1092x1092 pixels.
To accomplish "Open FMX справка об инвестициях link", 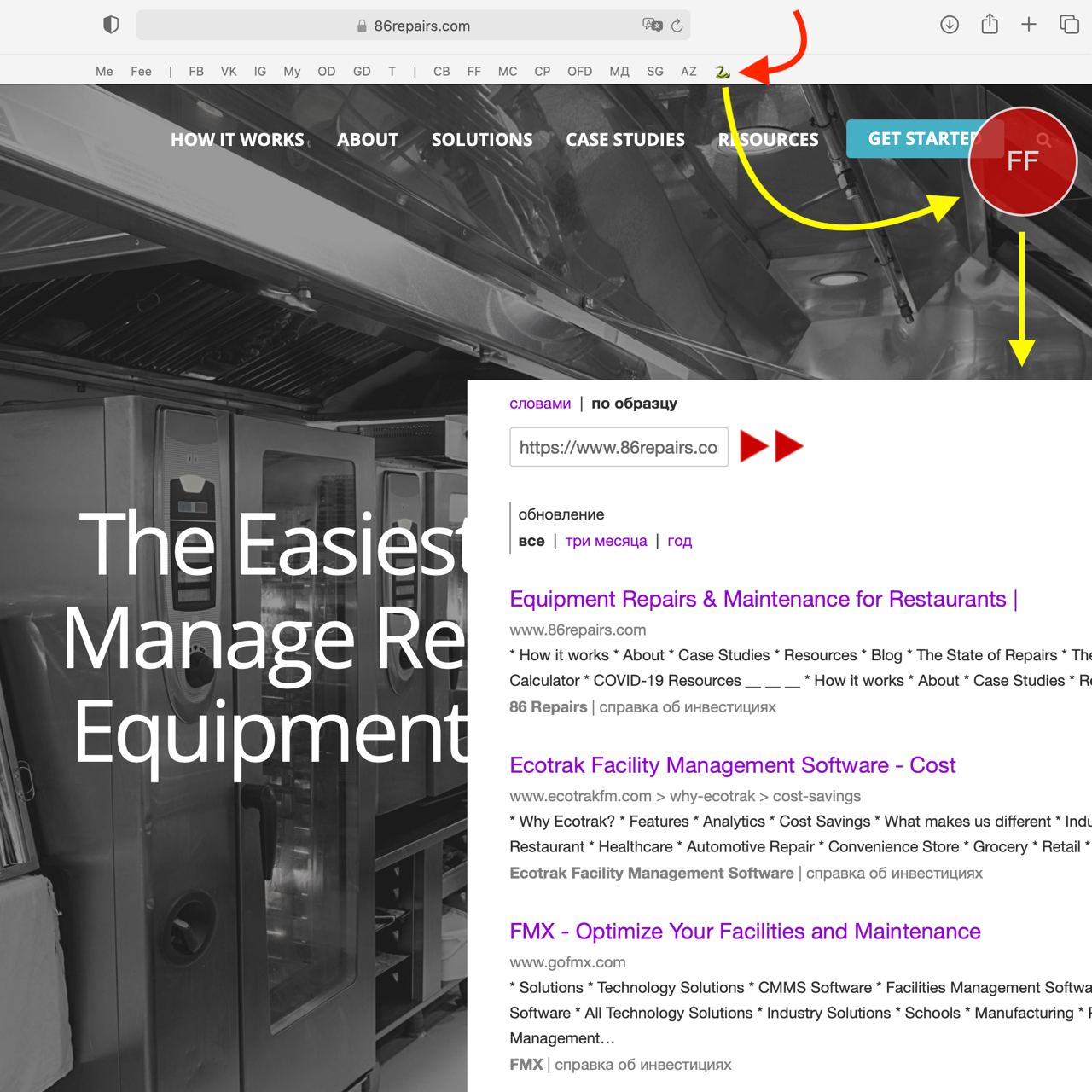I will pyautogui.click(x=643, y=1064).
